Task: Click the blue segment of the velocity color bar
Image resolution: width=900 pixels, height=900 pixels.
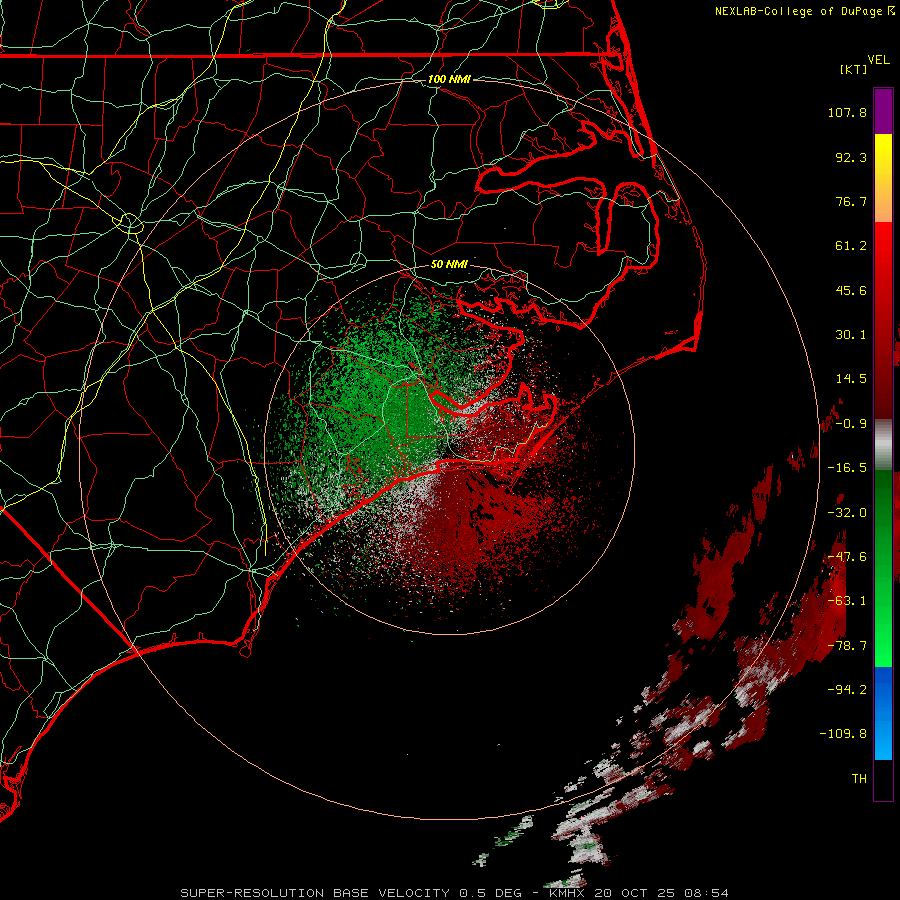Action: 883,713
